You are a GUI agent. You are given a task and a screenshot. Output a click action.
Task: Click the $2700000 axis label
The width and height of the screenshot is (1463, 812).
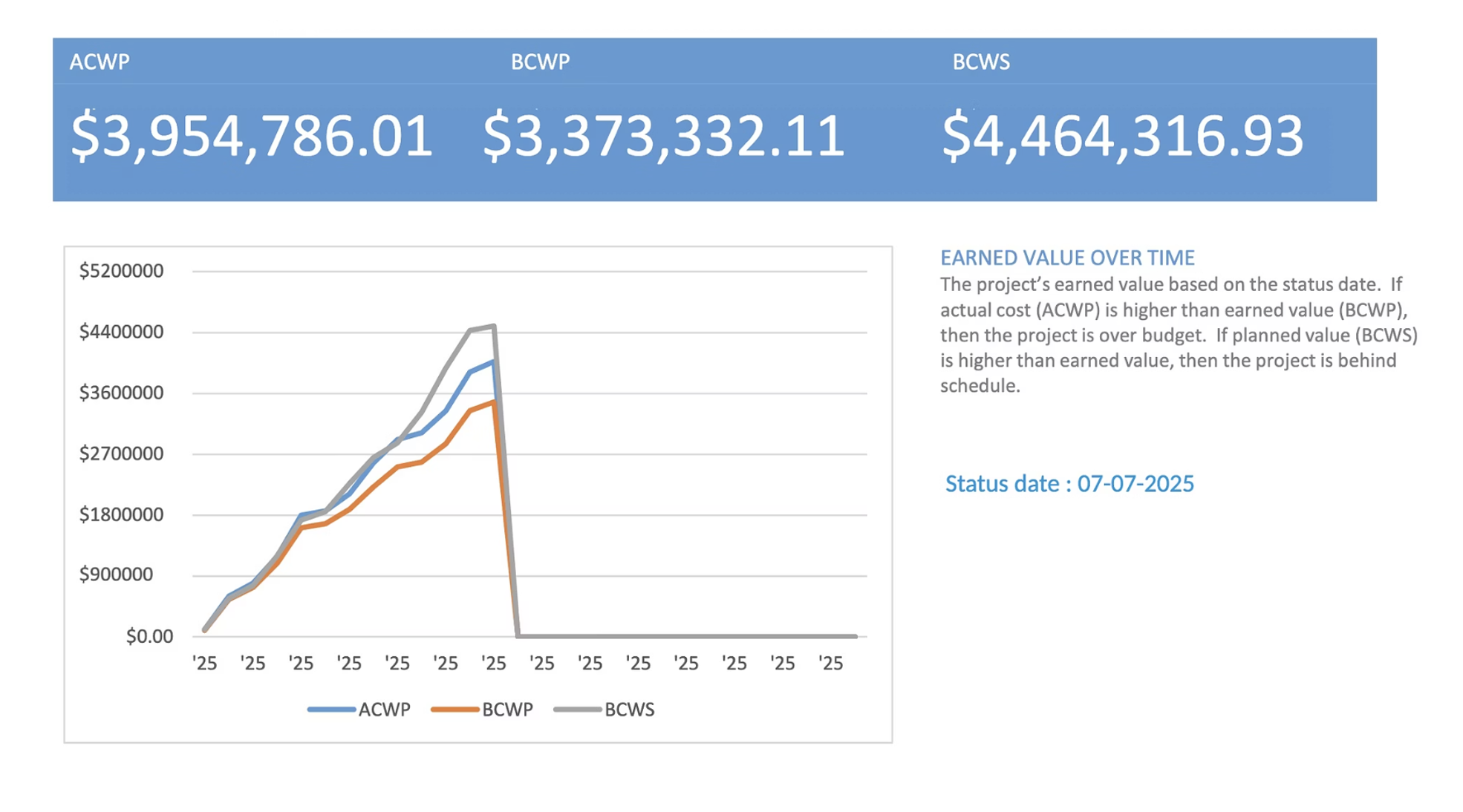(x=121, y=454)
